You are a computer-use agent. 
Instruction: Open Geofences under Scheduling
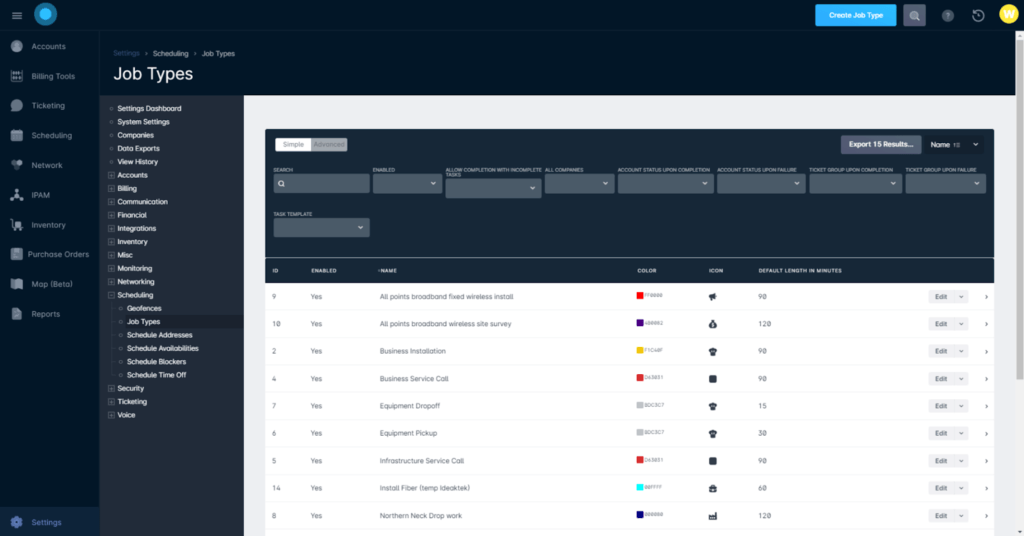pos(144,308)
